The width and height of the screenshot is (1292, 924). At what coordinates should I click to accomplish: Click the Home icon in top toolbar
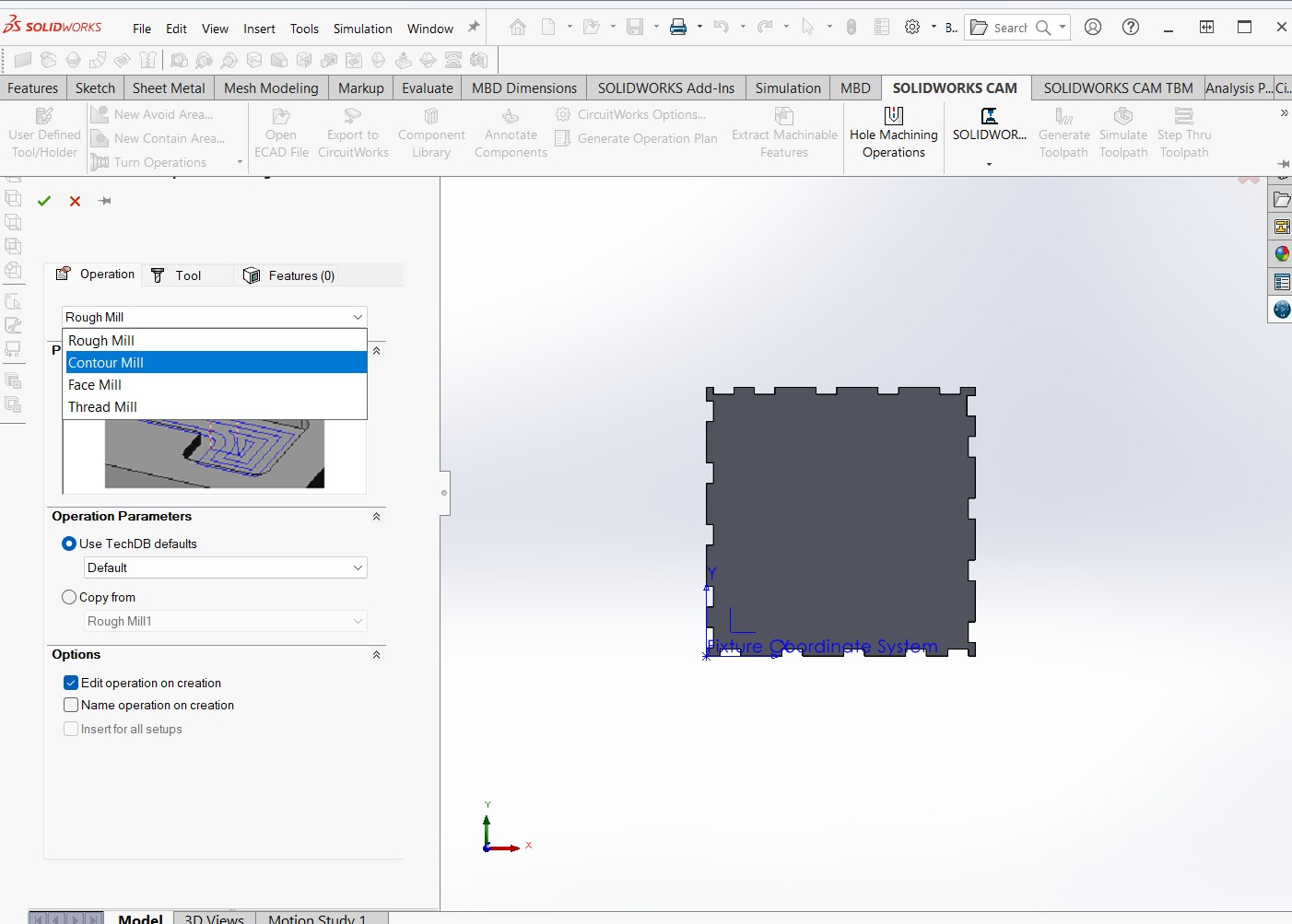[518, 28]
